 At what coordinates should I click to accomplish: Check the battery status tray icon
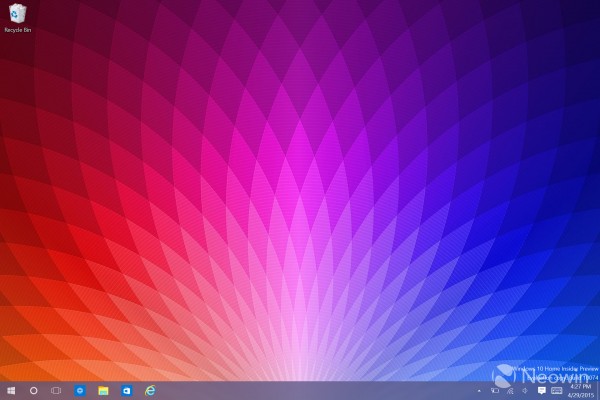(497, 390)
